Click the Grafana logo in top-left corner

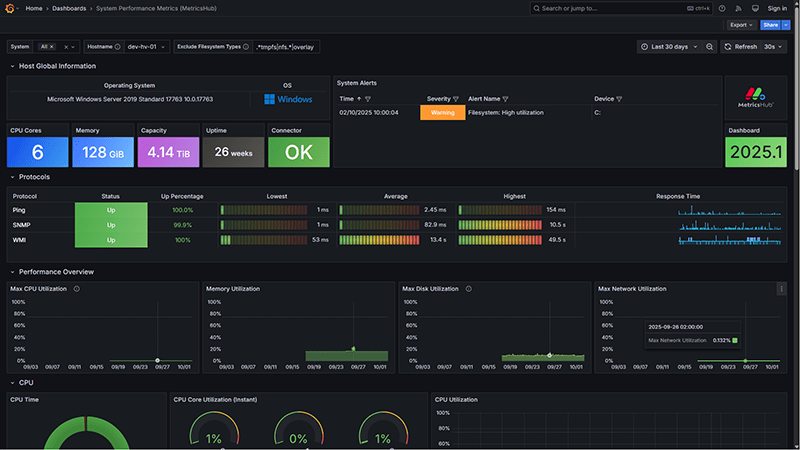point(11,8)
